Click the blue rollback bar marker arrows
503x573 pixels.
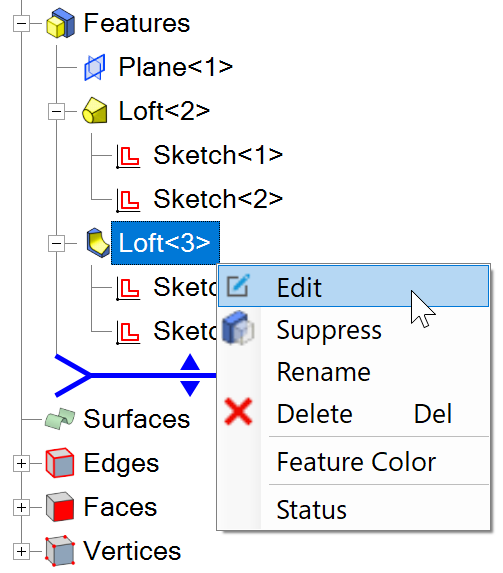(x=190, y=375)
